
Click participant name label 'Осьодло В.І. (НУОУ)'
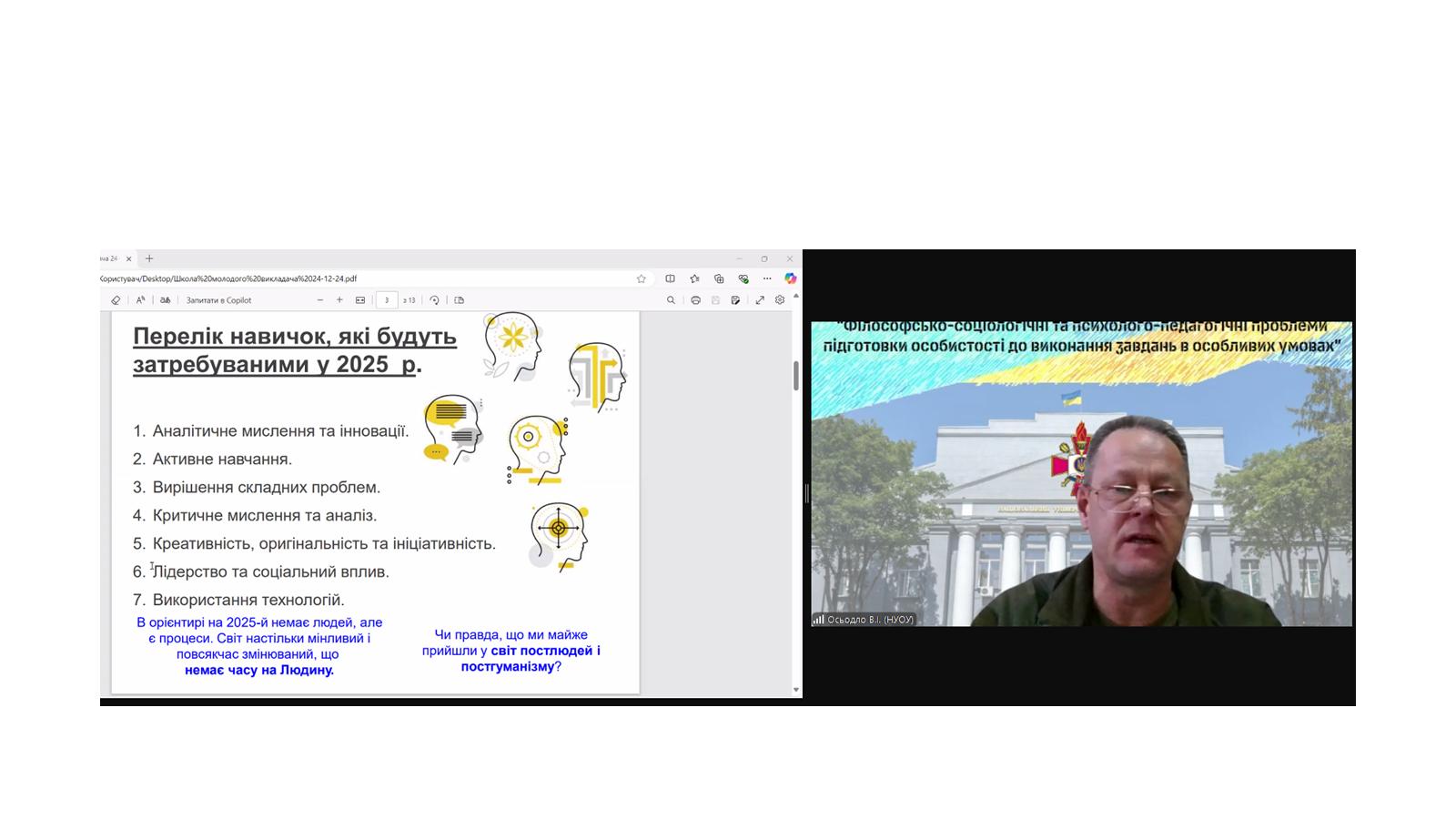pos(871,620)
